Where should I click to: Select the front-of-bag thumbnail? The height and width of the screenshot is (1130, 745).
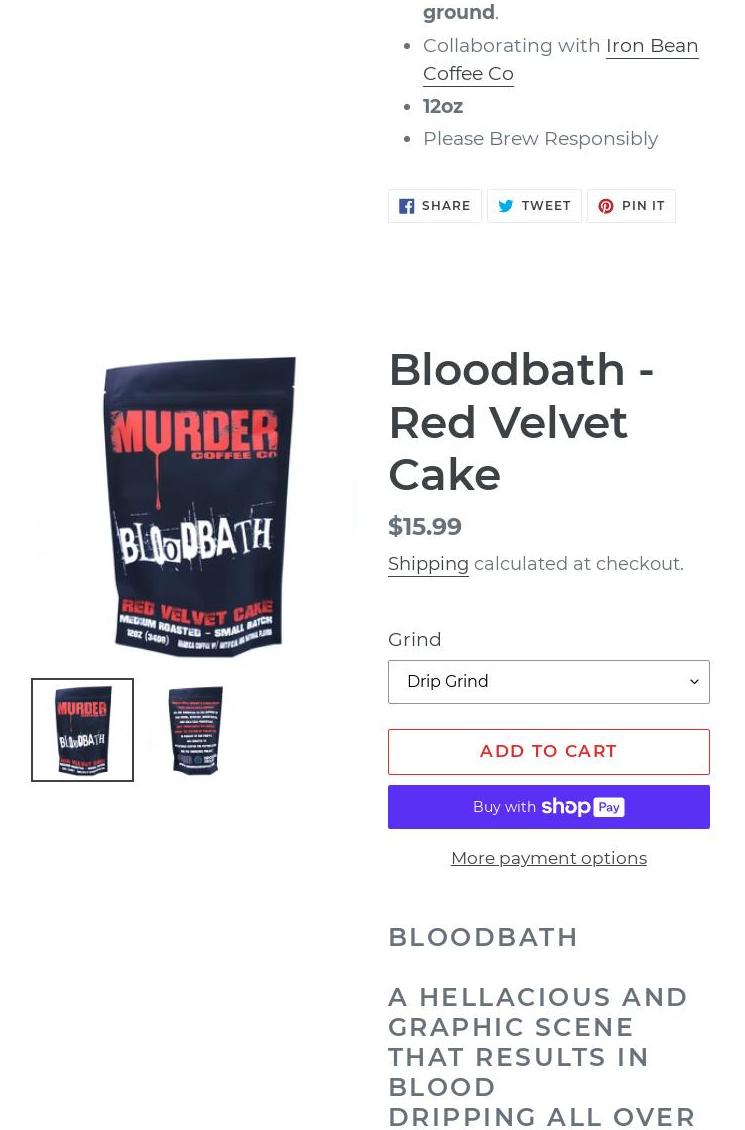[x=82, y=730]
